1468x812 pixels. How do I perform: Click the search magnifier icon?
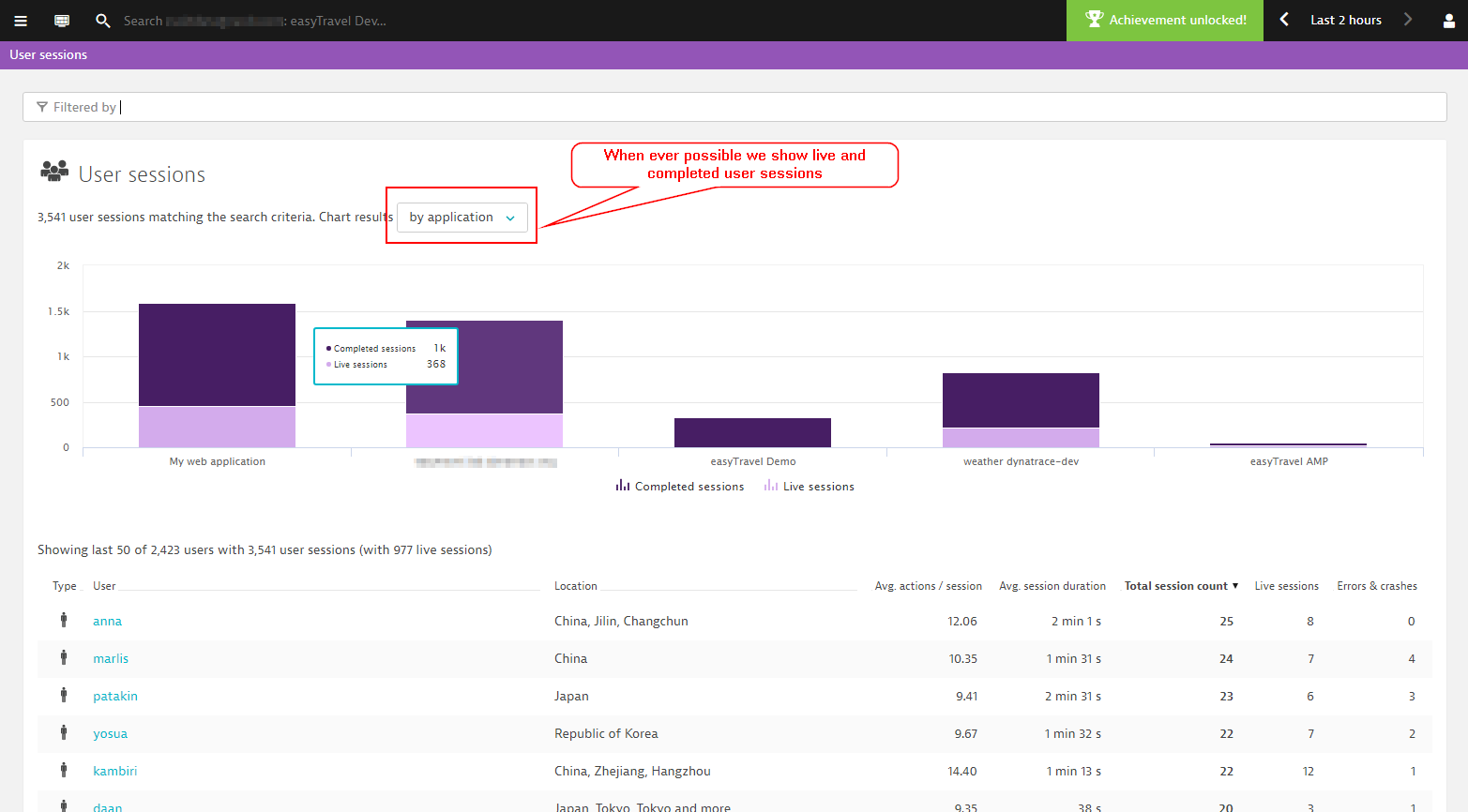coord(103,21)
